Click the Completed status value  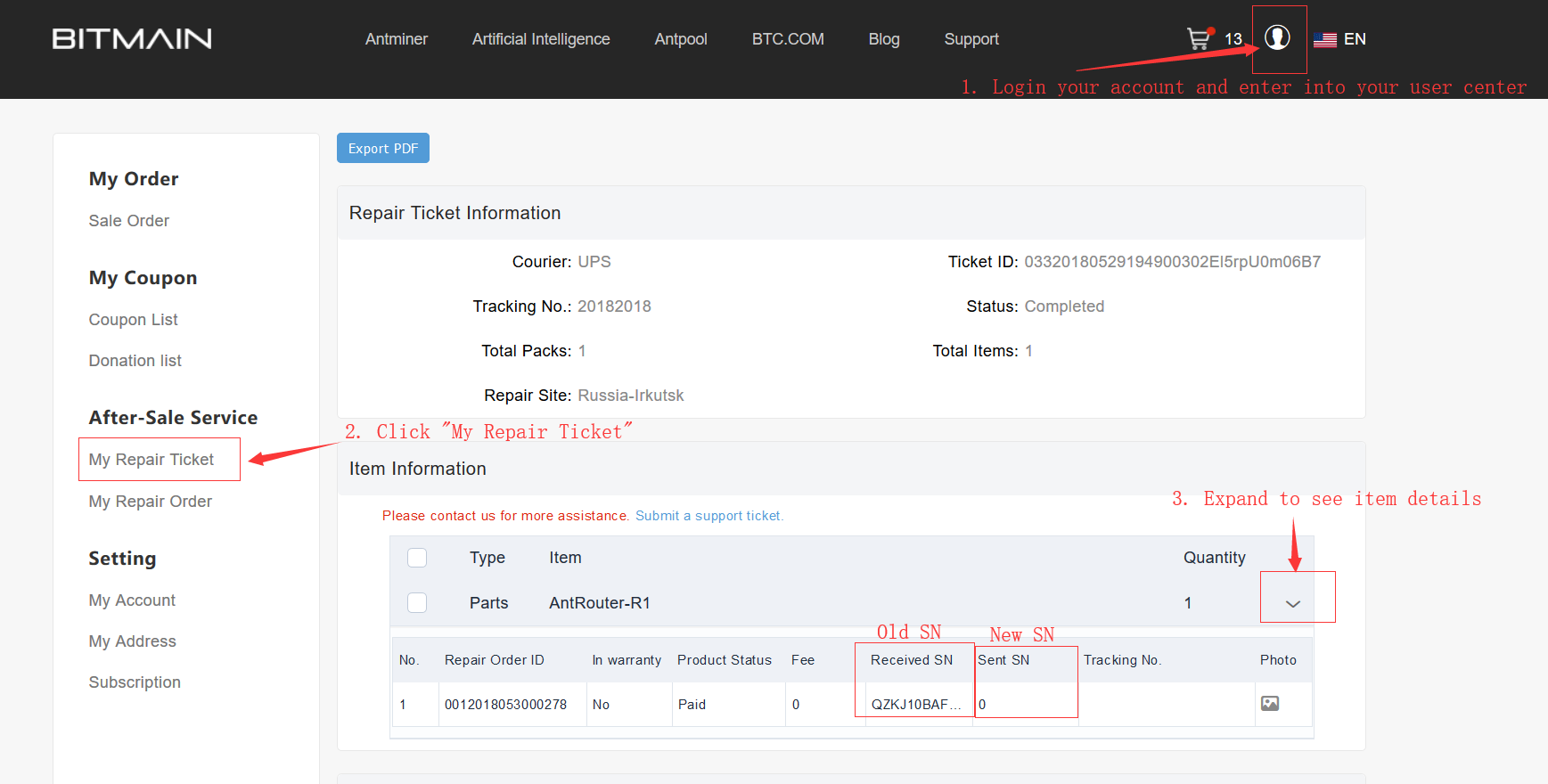(x=1064, y=306)
